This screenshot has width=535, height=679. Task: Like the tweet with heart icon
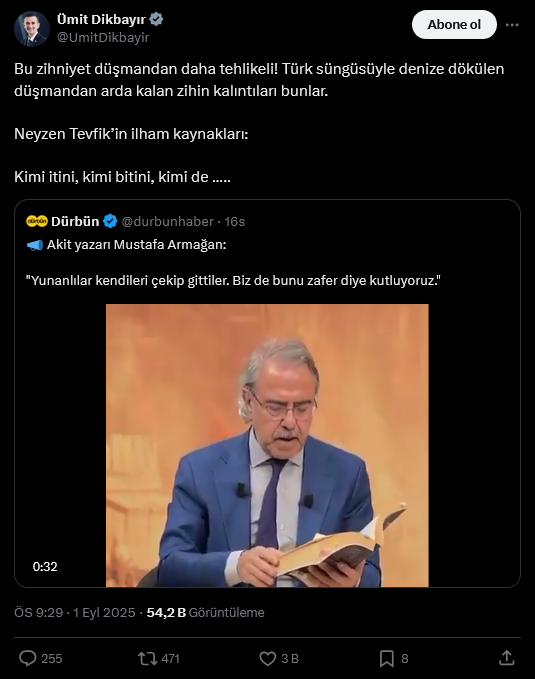coord(267,659)
